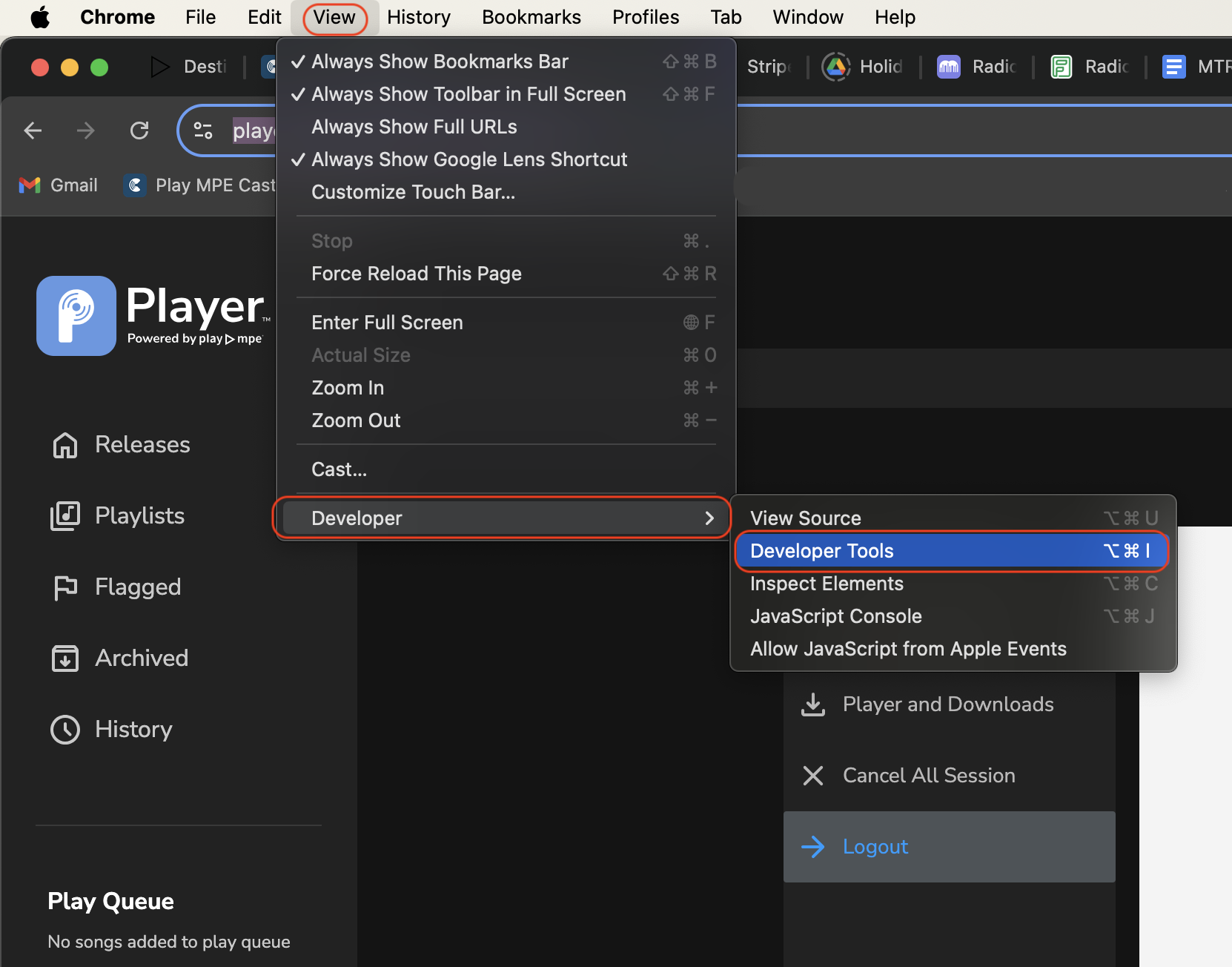The image size is (1232, 967).
Task: Choose Enter Full Screen
Action: coord(506,323)
